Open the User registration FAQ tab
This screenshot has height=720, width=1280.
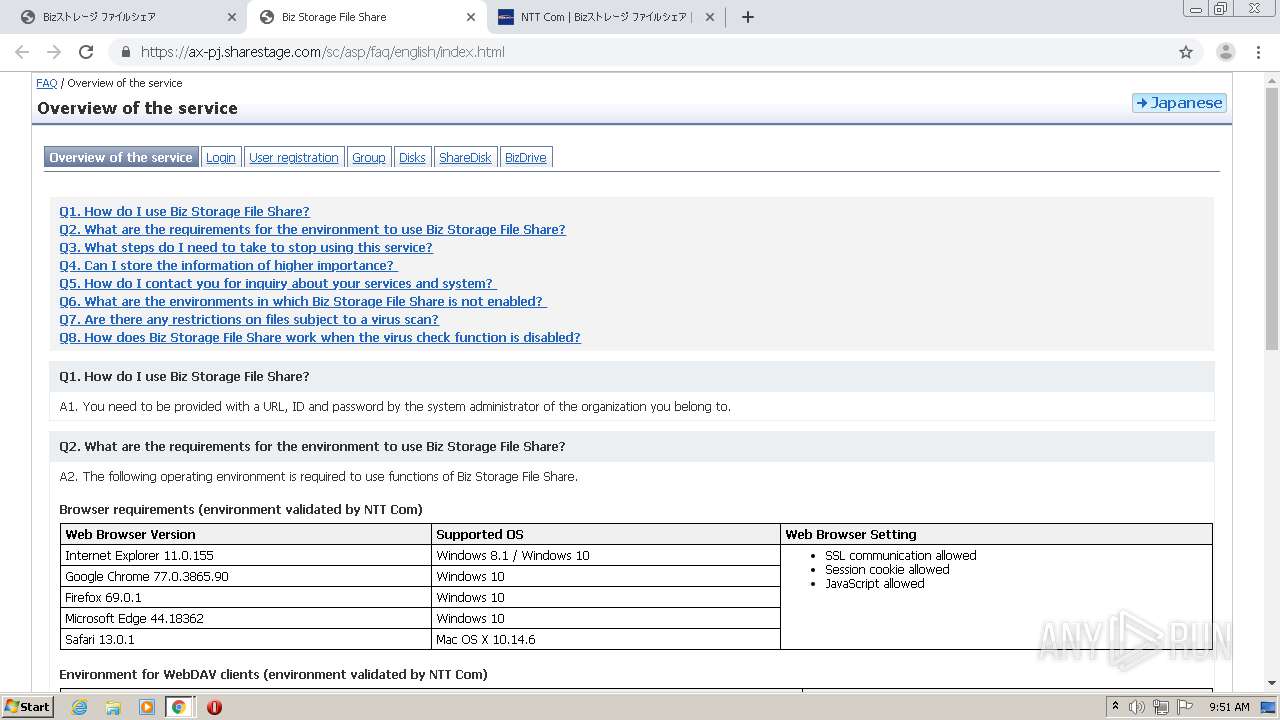point(294,157)
